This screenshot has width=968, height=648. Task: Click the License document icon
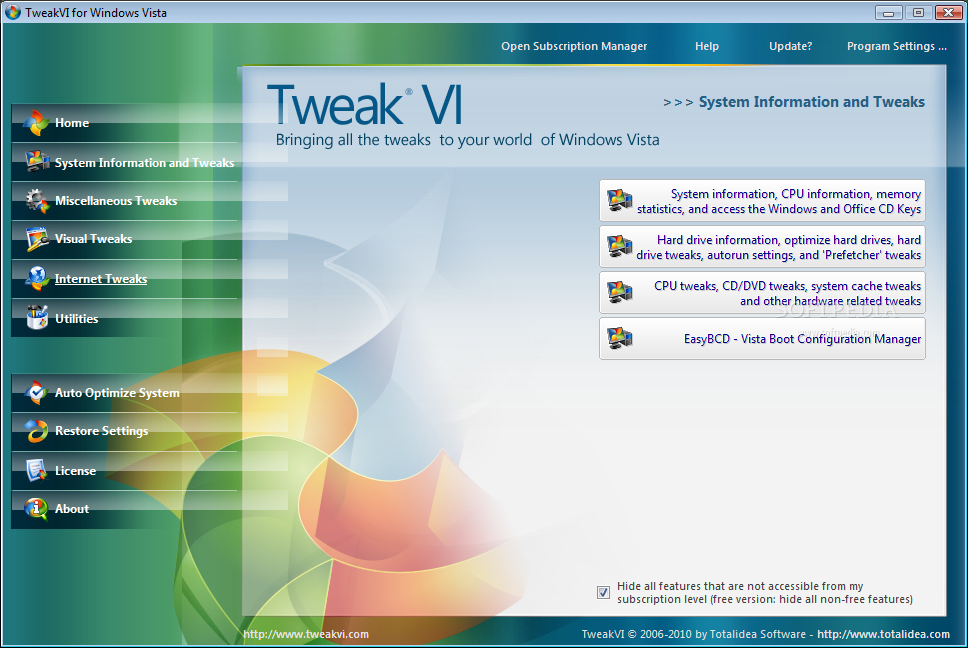36,470
